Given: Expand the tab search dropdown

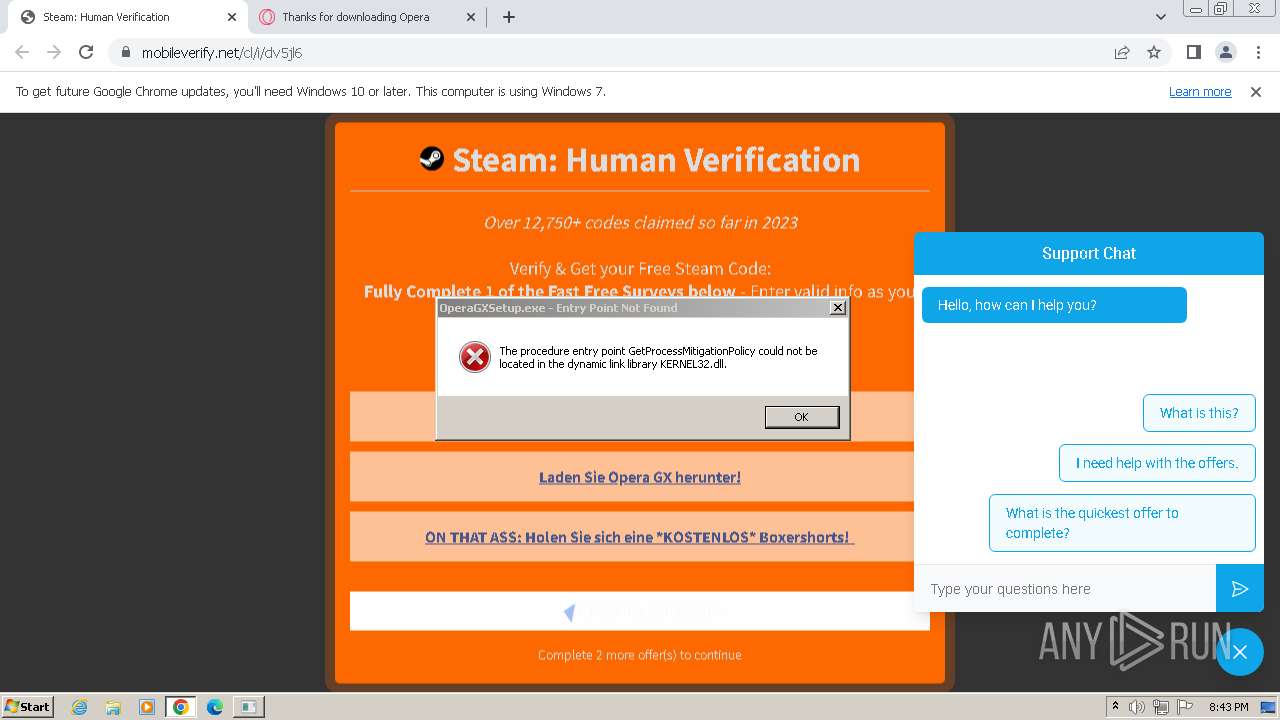Looking at the screenshot, I should 1160,17.
